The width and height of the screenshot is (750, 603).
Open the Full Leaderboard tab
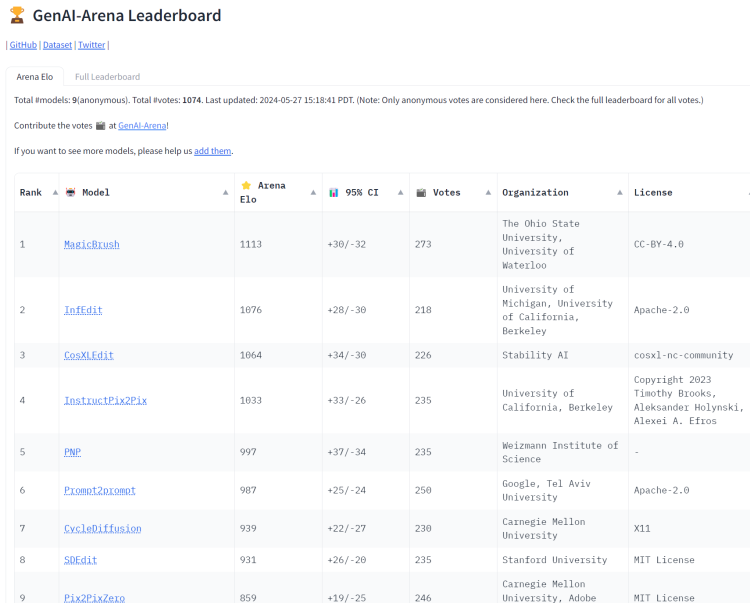(x=107, y=77)
